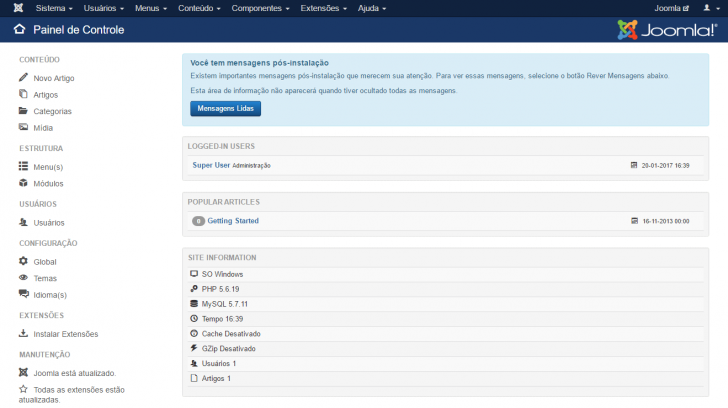This screenshot has height=408, width=728.
Task: Click the 'Painel de Controle' page title
Action: point(78,30)
